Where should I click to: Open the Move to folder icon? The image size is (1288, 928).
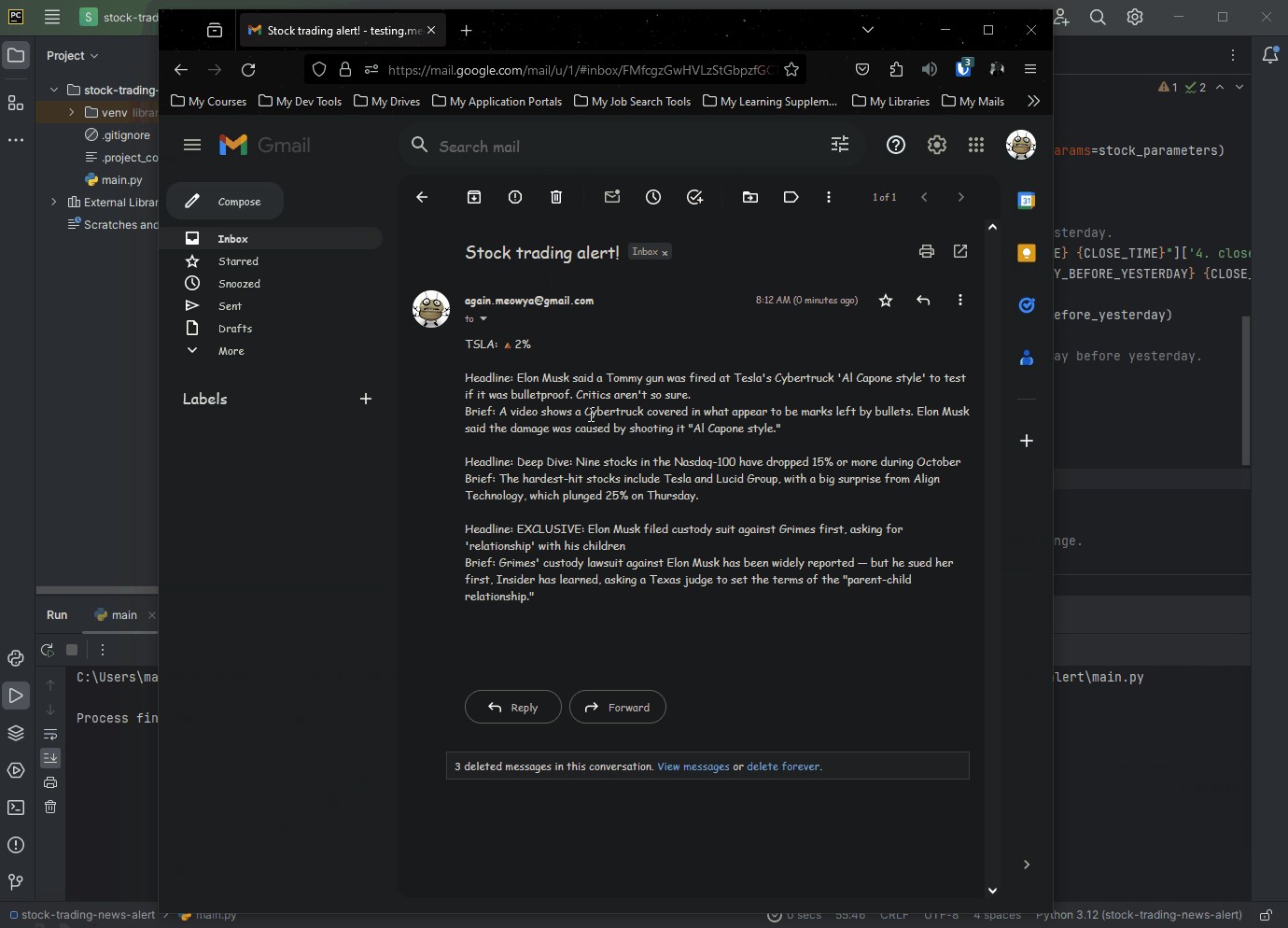[x=750, y=197]
